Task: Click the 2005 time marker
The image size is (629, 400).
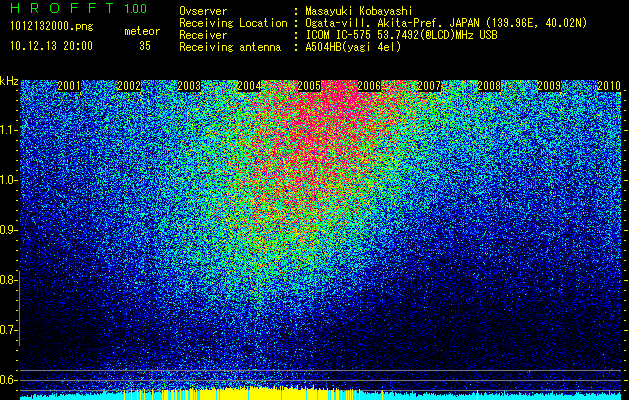Action: coord(309,86)
